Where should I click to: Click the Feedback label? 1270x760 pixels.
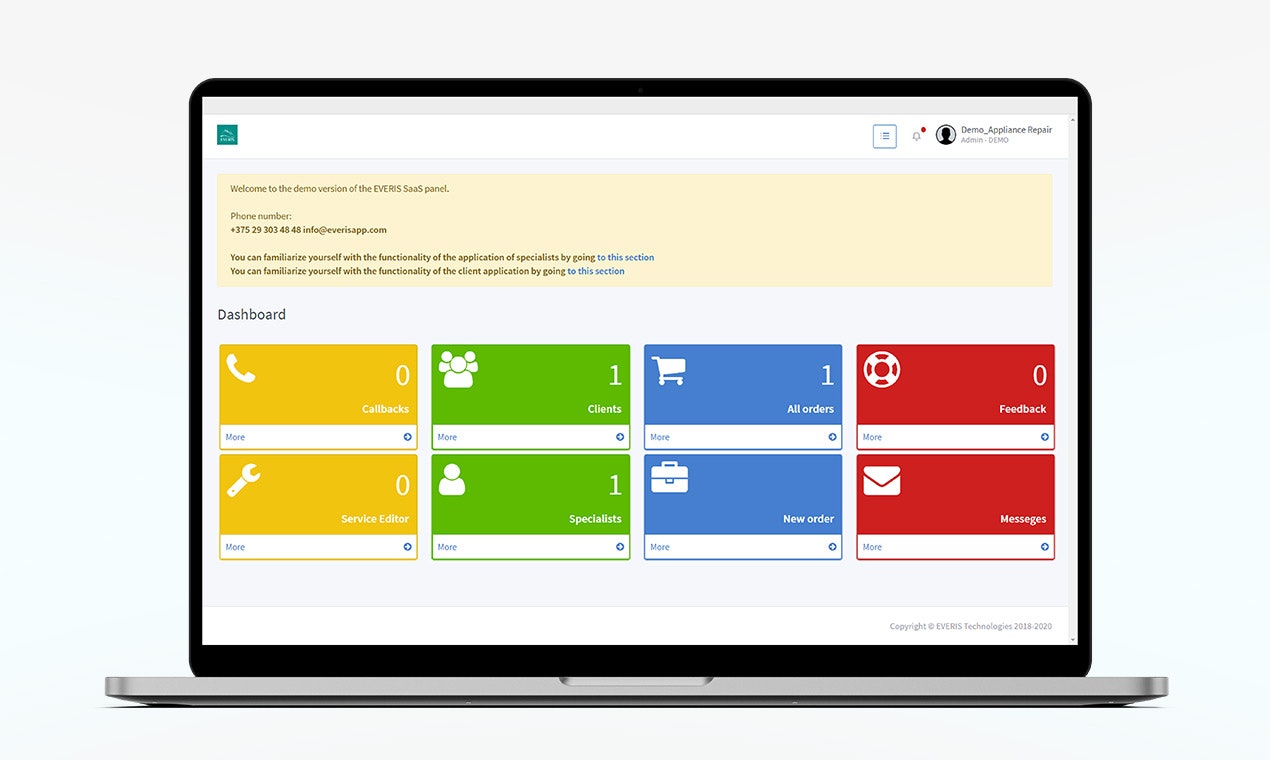pos(1023,409)
